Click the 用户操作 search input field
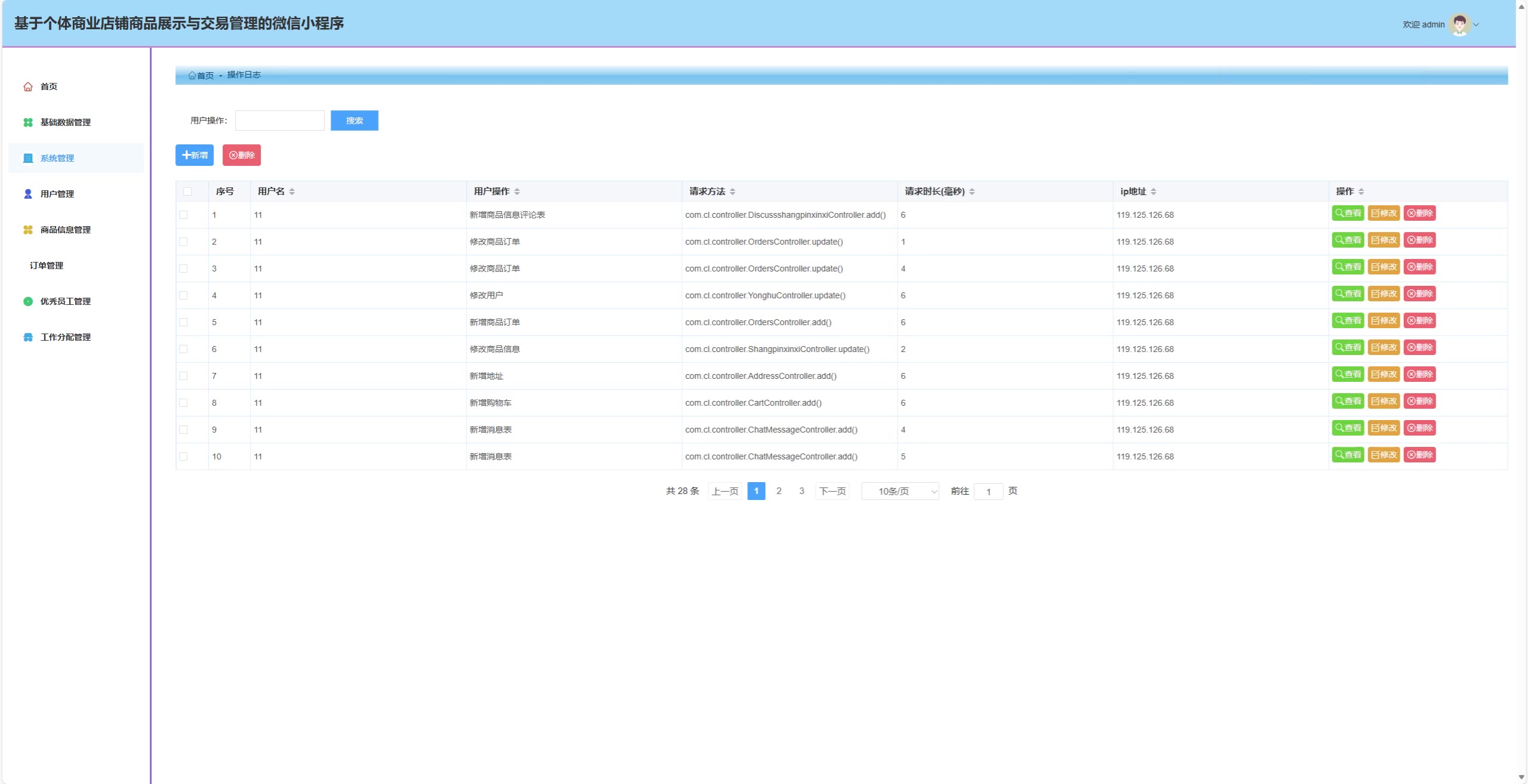This screenshot has width=1528, height=784. point(279,121)
